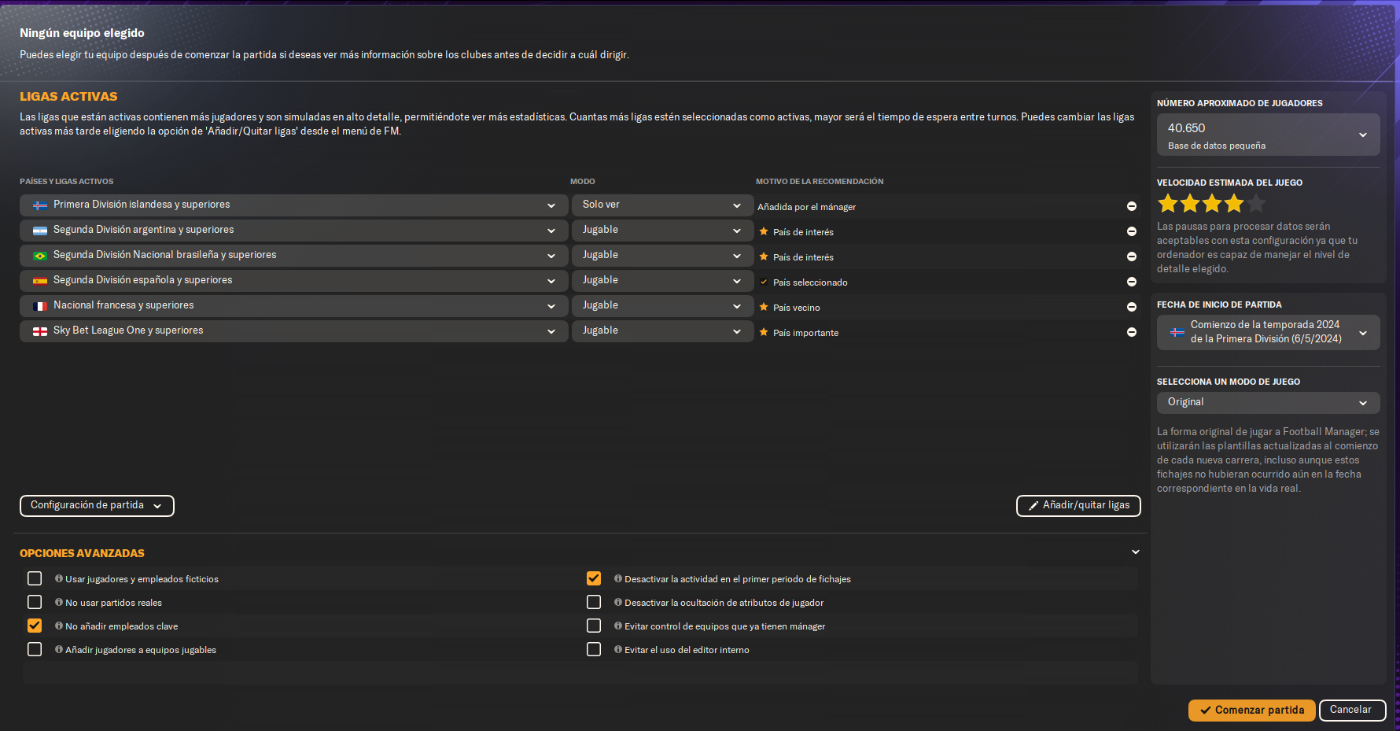Uncheck 'Desactivar la actividad en el primer periodo de fichajes'

(x=594, y=579)
